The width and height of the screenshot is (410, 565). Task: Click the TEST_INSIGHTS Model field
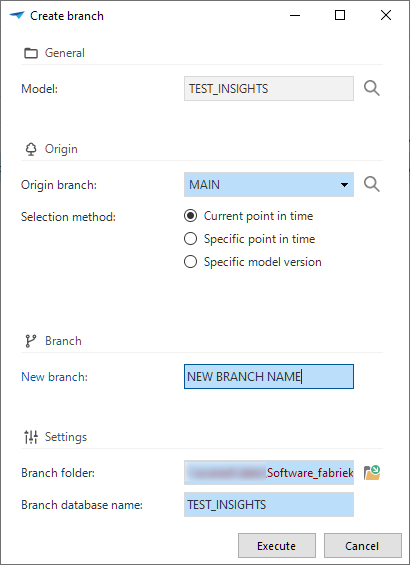pyautogui.click(x=269, y=89)
